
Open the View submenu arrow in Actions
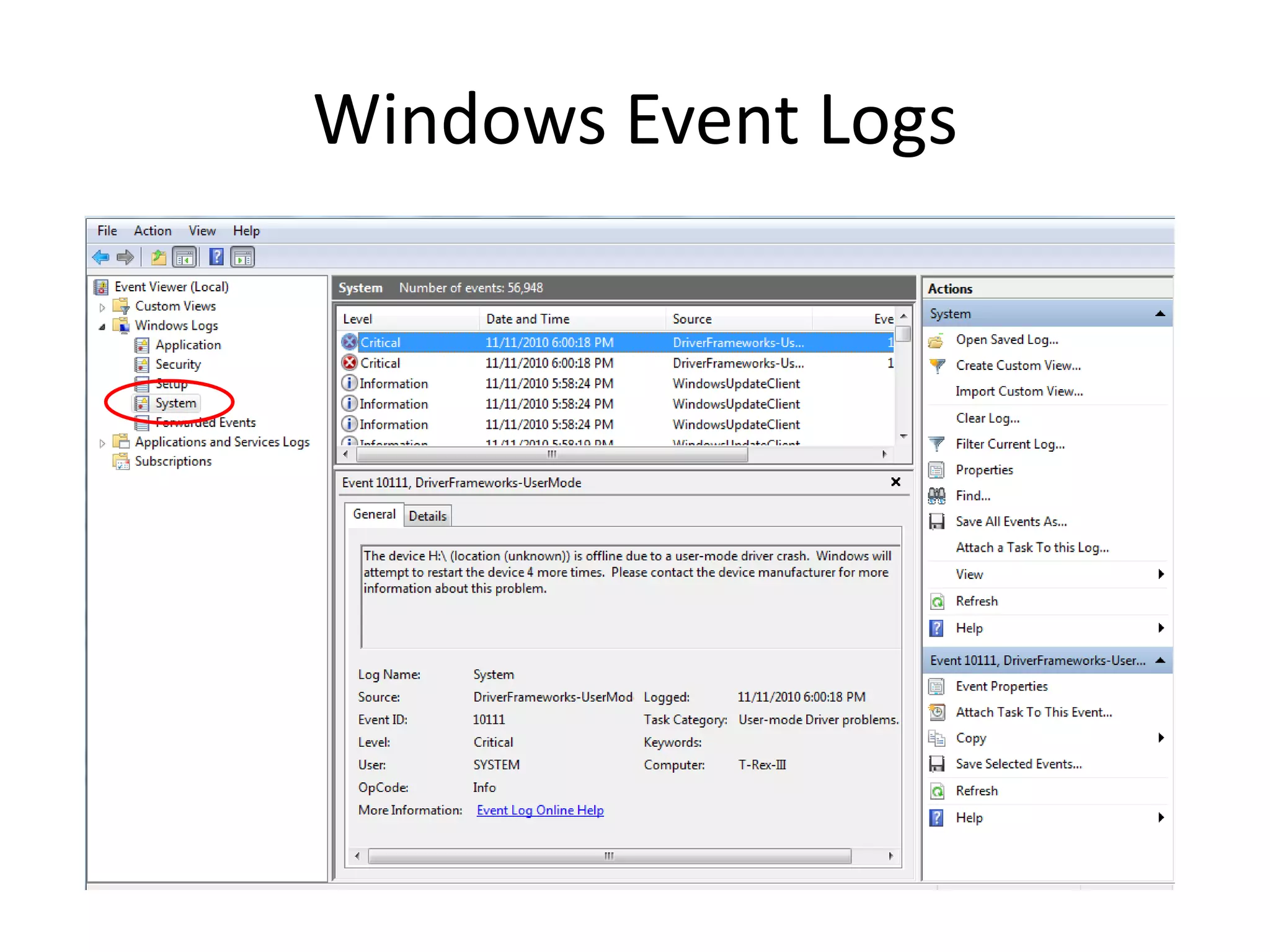(x=1161, y=575)
